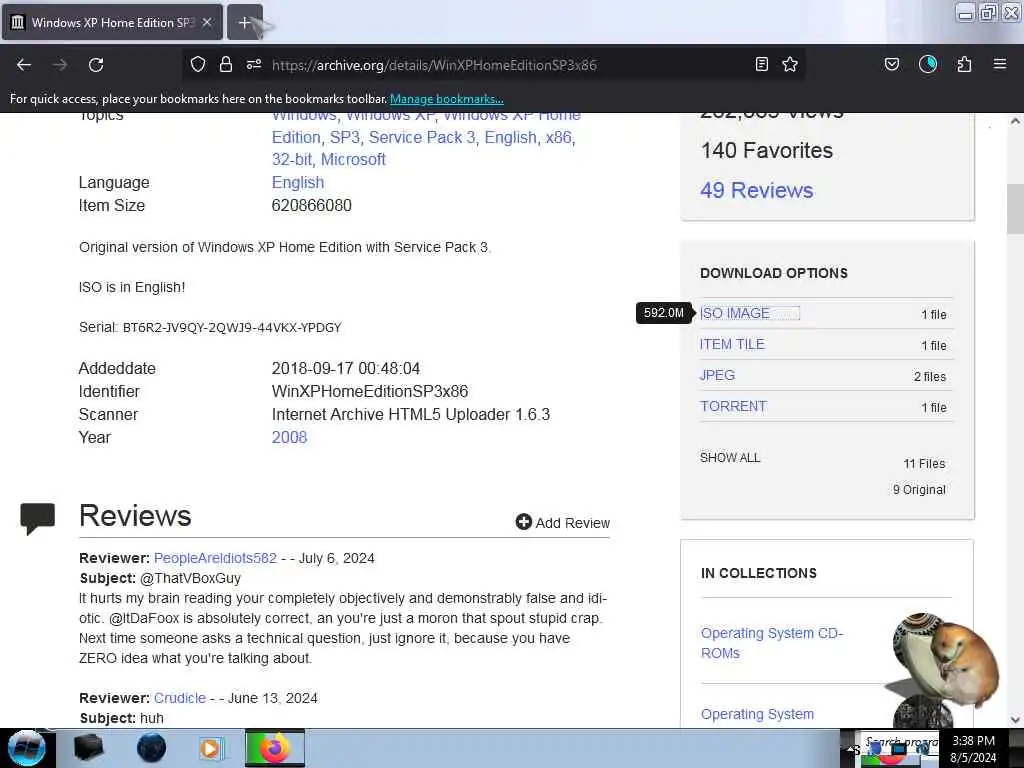Open reviewer PeopleAreIdiots582 profile
Viewport: 1024px width, 768px height.
coord(216,558)
